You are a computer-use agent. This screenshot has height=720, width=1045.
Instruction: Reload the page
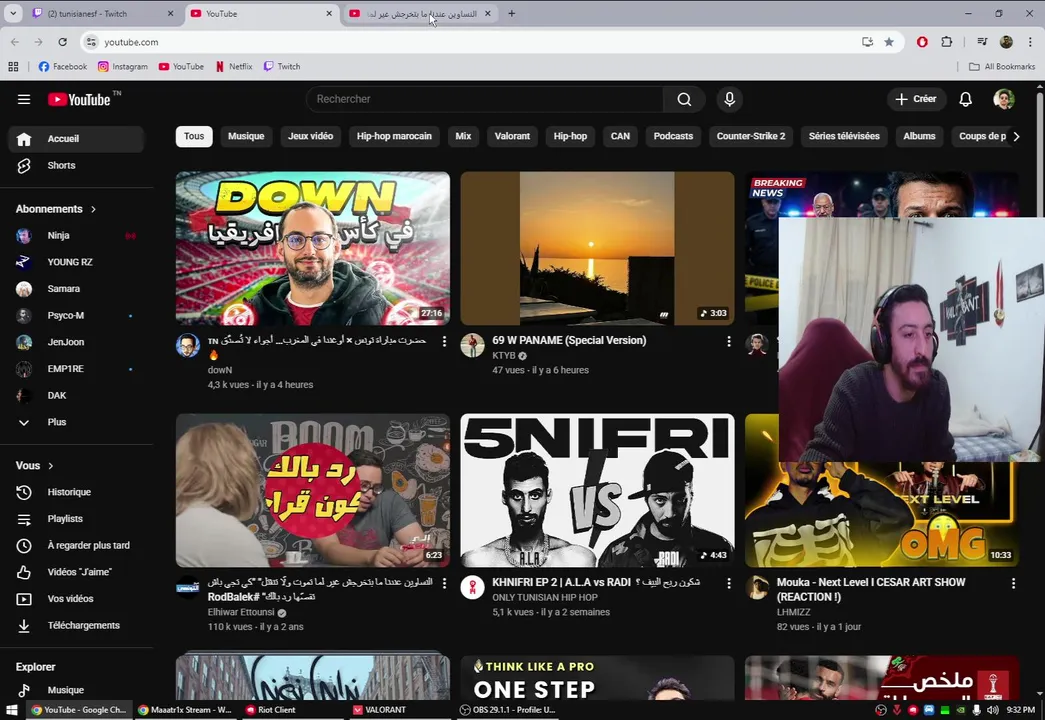pos(62,42)
